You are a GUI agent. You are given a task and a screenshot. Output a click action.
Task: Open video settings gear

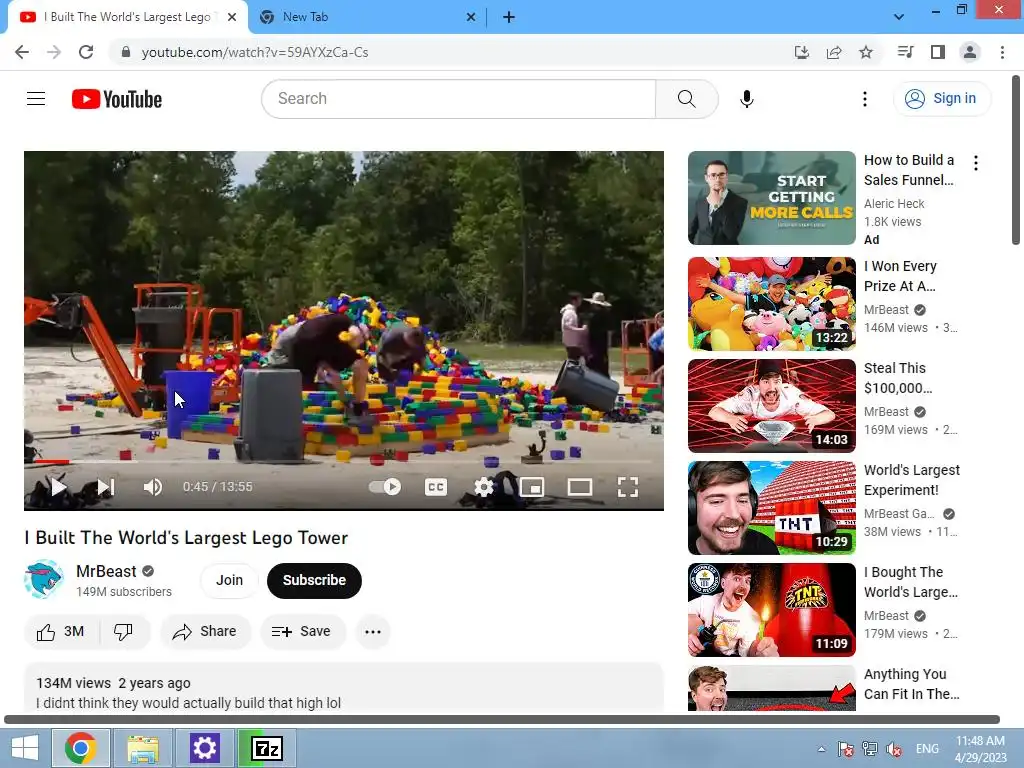(x=484, y=487)
